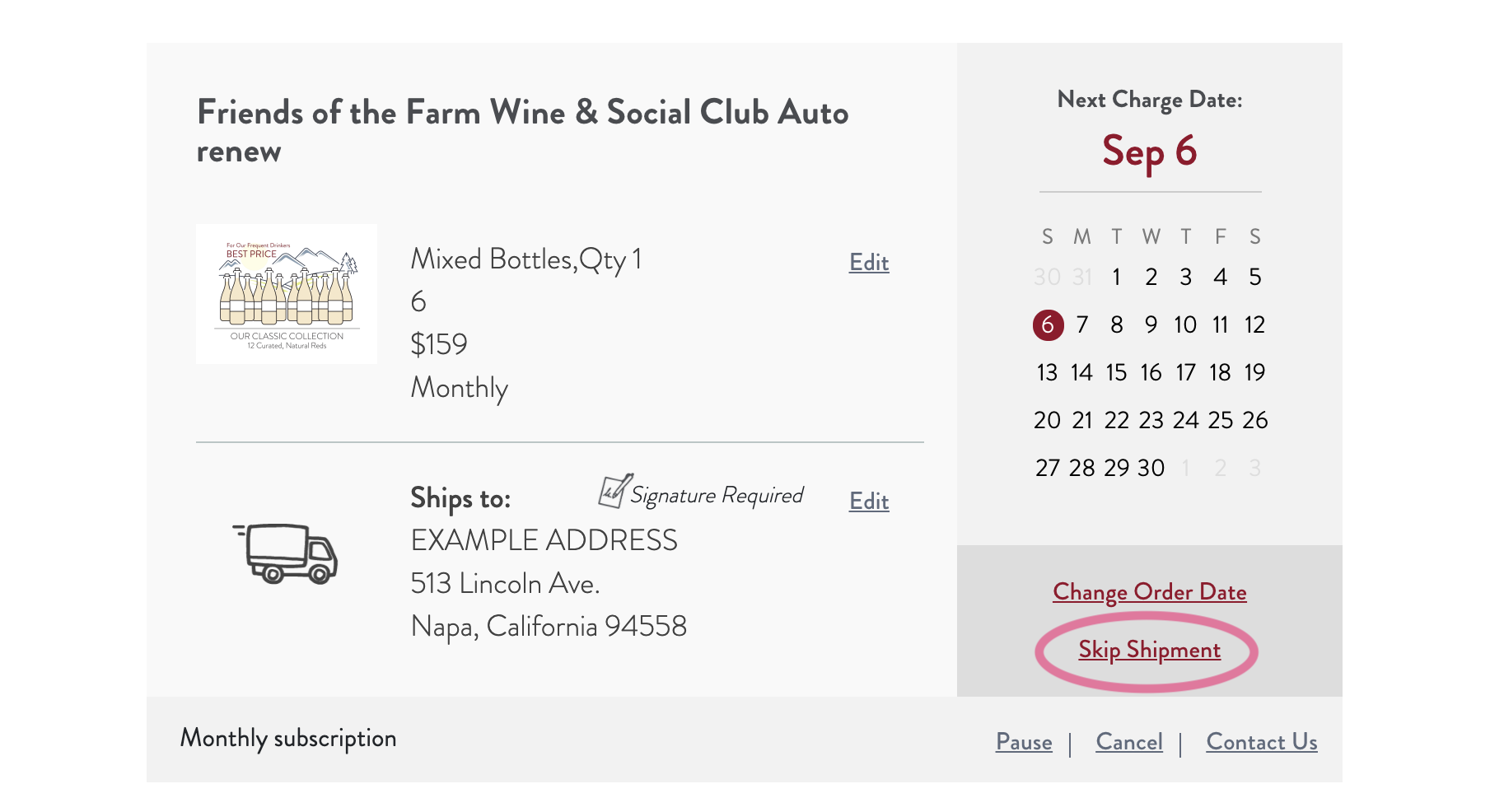
Task: Select the 23rd on the calendar
Action: [x=1151, y=421]
